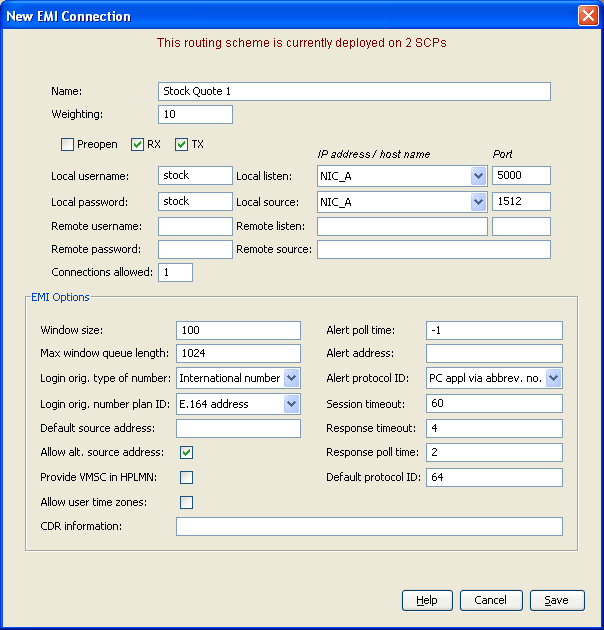Select the Response poll time field
Screen dimensions: 604x630
494,453
